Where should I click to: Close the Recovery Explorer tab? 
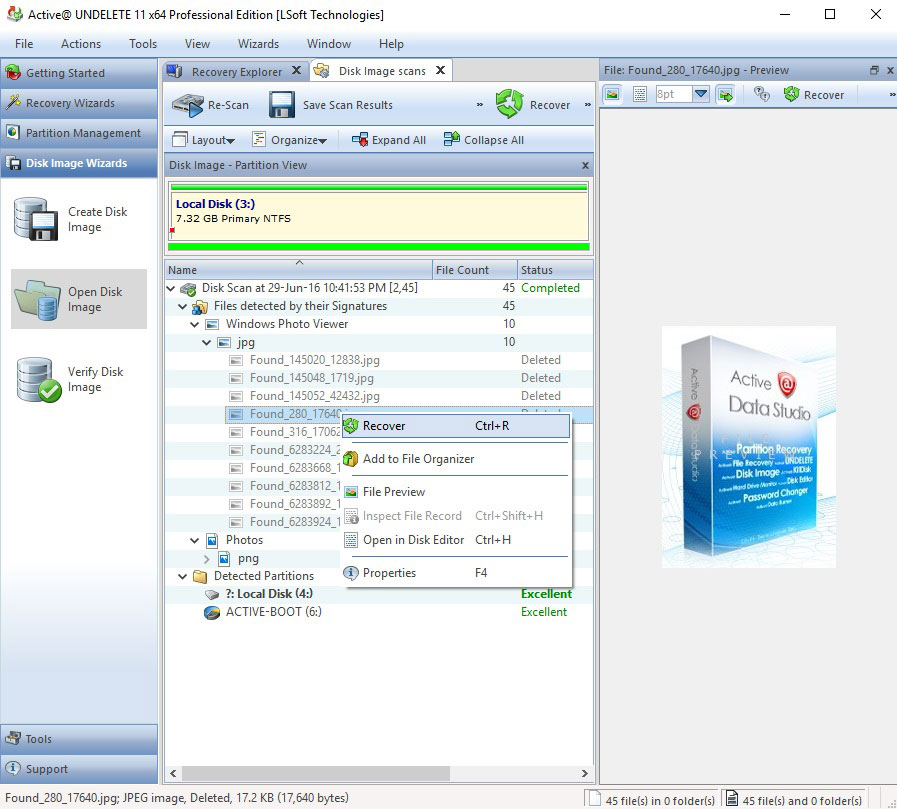pos(296,70)
